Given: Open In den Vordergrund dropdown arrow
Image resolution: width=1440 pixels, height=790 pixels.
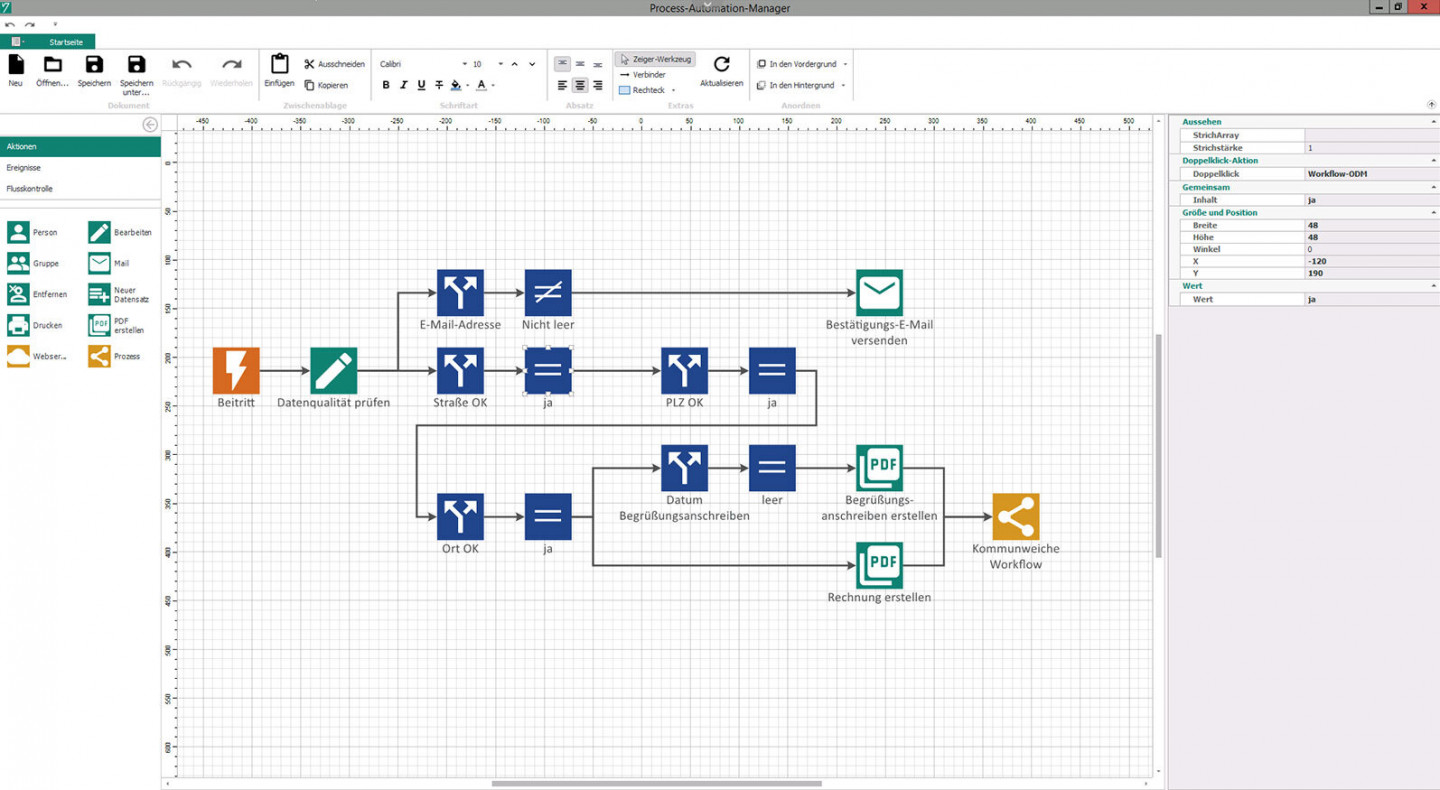Looking at the screenshot, I should pos(845,64).
